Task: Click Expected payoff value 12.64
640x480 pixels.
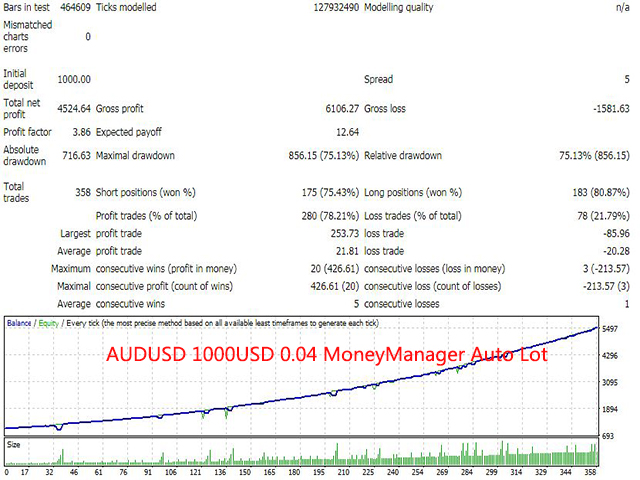Action: [347, 132]
